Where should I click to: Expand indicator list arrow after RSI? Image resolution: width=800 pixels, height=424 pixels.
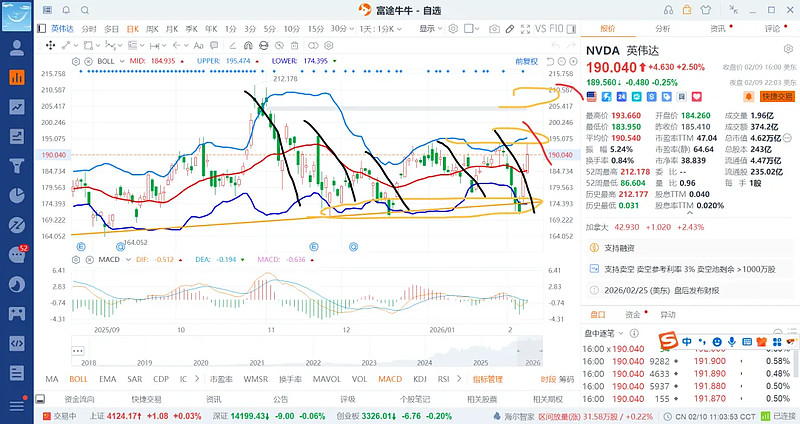(459, 379)
